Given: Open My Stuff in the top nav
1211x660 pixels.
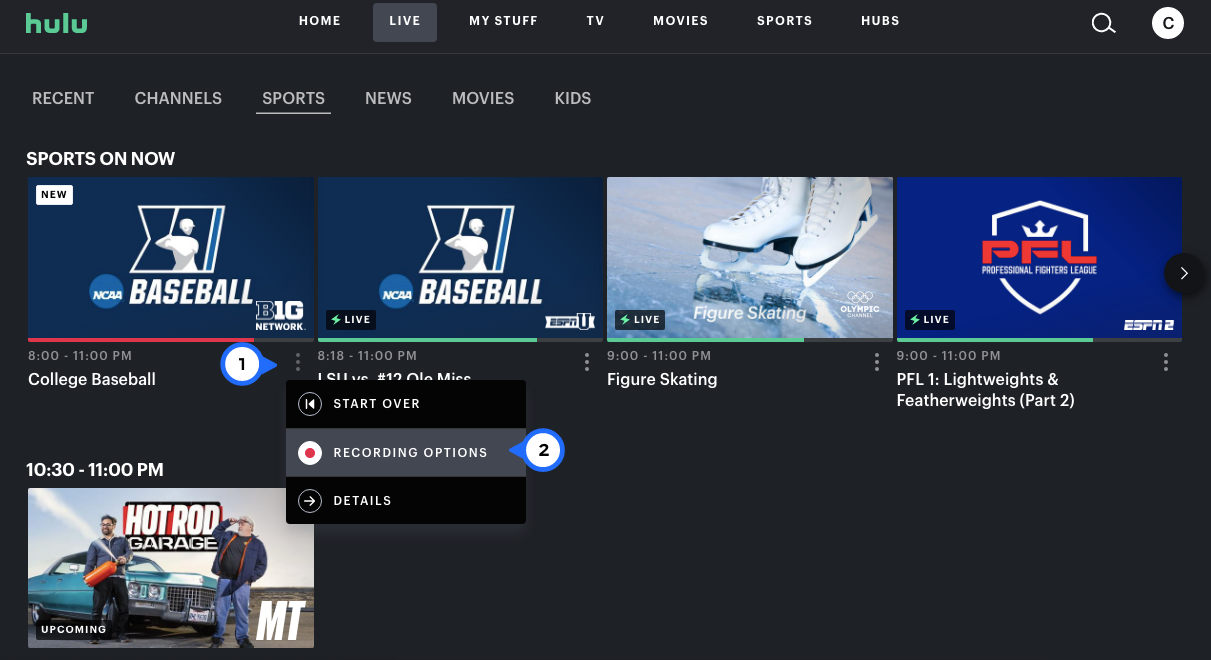Looking at the screenshot, I should [503, 21].
